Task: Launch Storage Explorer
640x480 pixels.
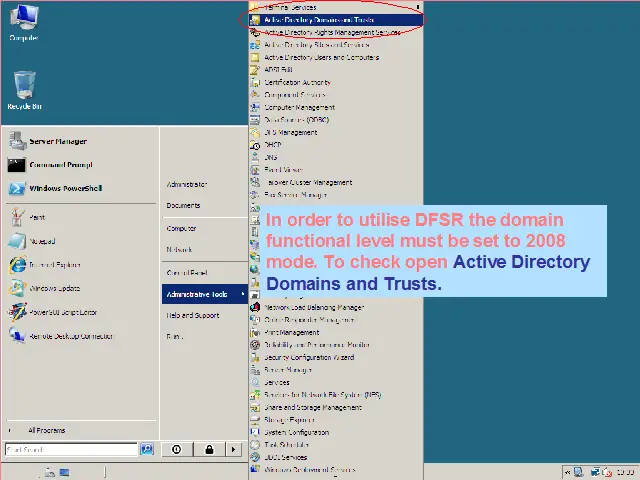Action: click(x=336, y=420)
